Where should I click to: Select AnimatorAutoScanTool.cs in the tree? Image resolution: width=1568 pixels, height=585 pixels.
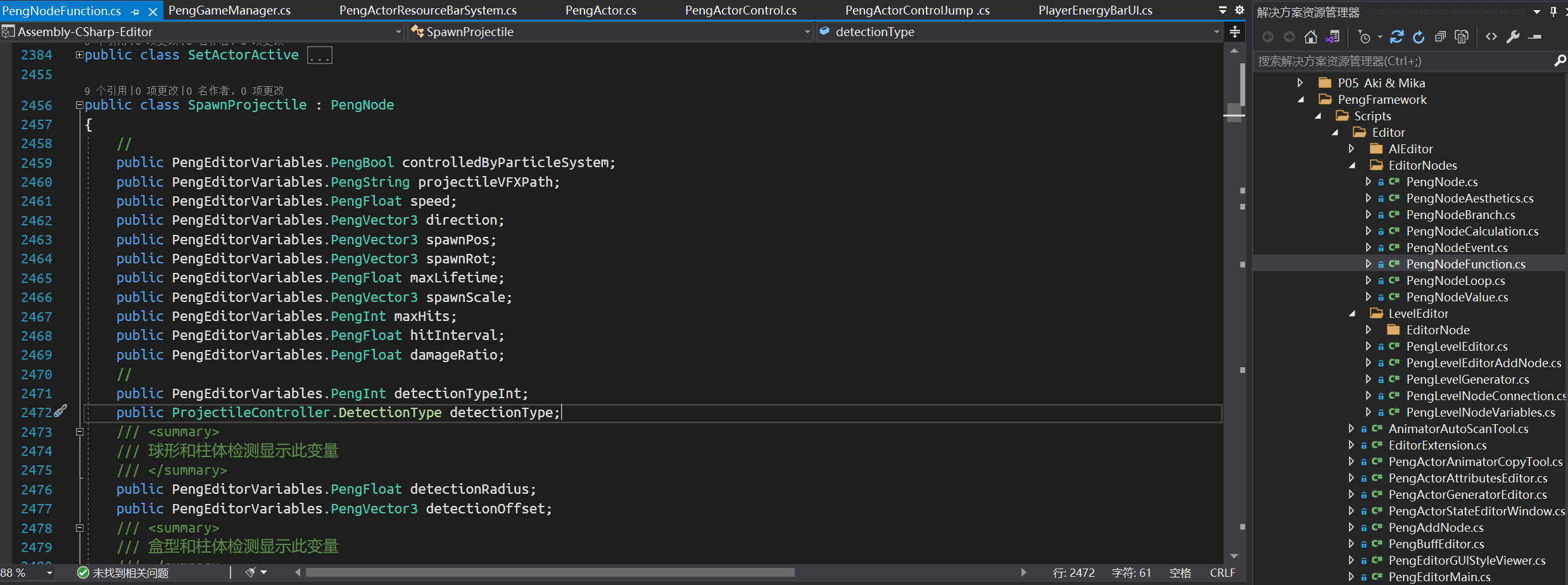pos(1458,429)
